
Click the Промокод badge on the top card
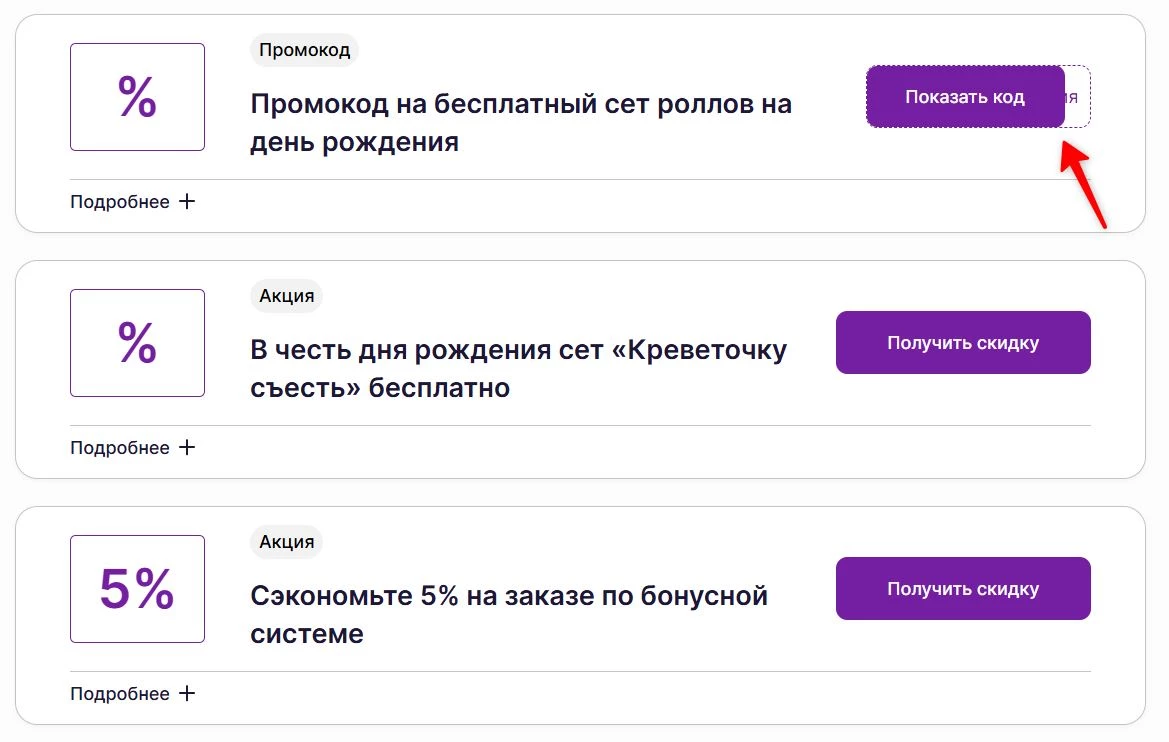[x=304, y=49]
